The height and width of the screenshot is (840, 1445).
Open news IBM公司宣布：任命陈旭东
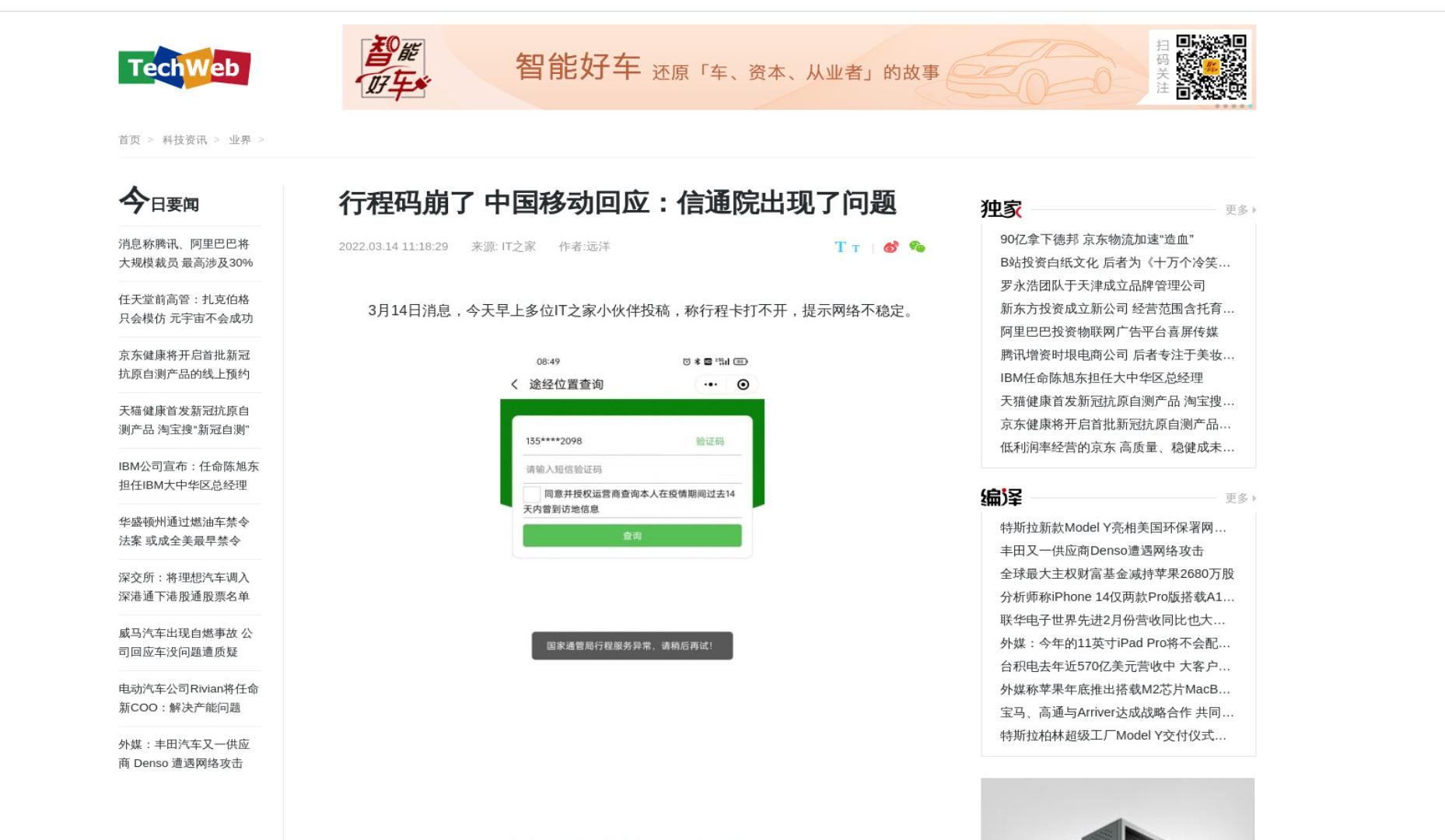(x=188, y=475)
